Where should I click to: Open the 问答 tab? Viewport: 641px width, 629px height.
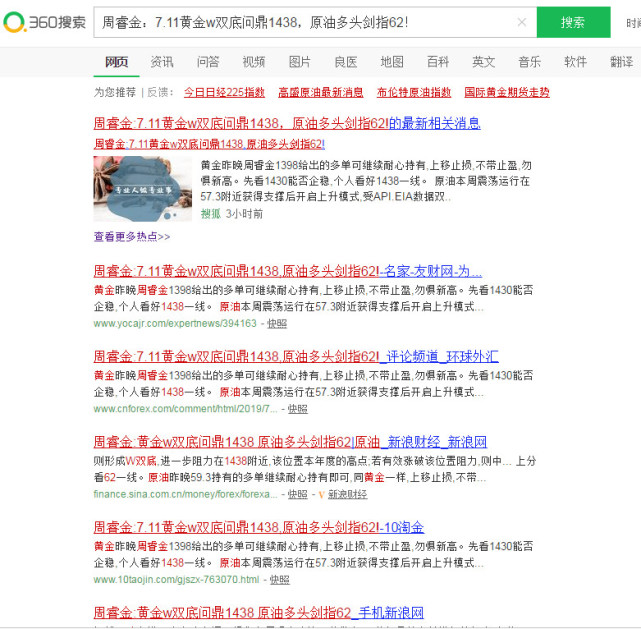click(x=208, y=62)
